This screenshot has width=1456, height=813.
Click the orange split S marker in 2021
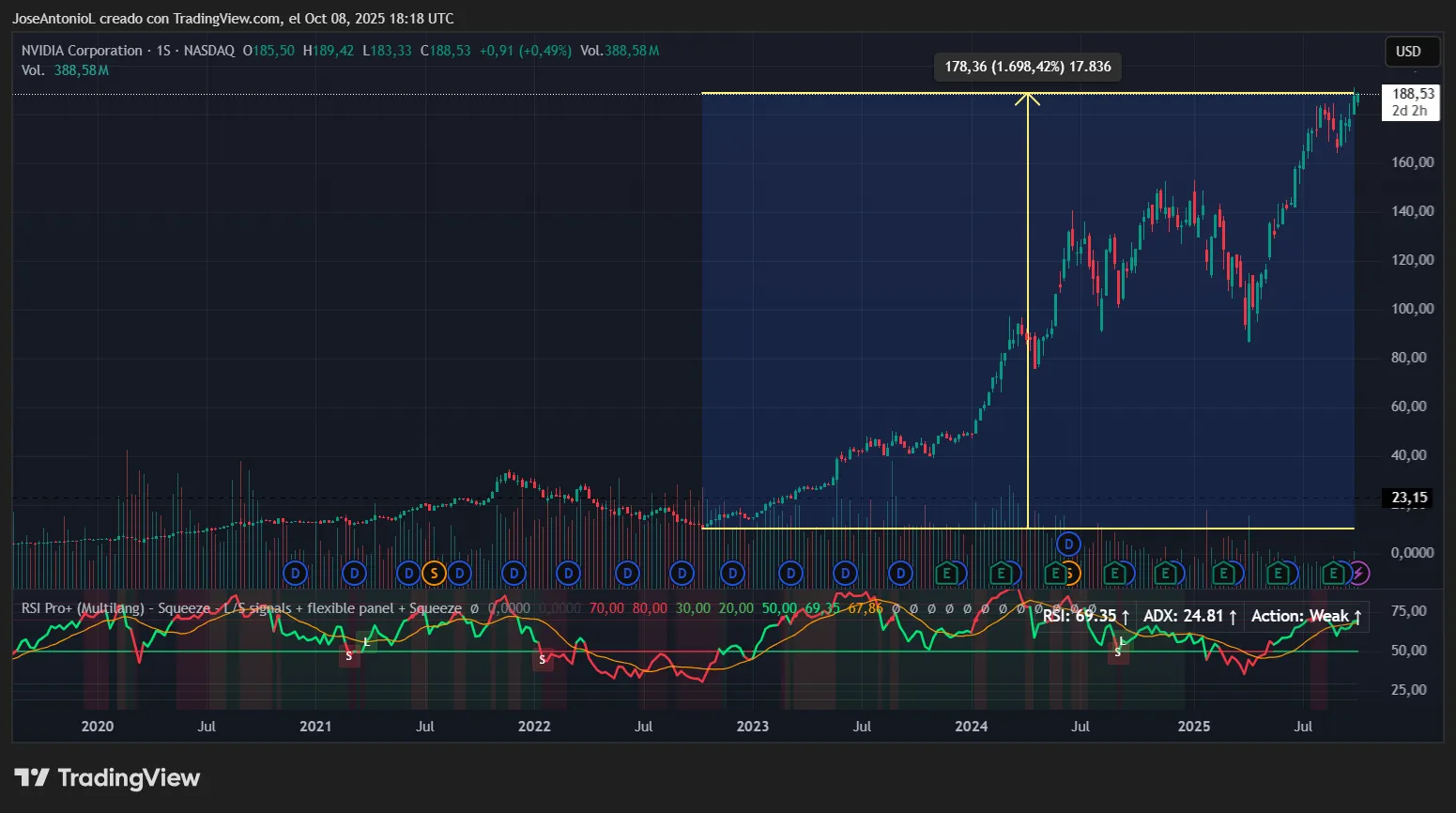click(434, 573)
